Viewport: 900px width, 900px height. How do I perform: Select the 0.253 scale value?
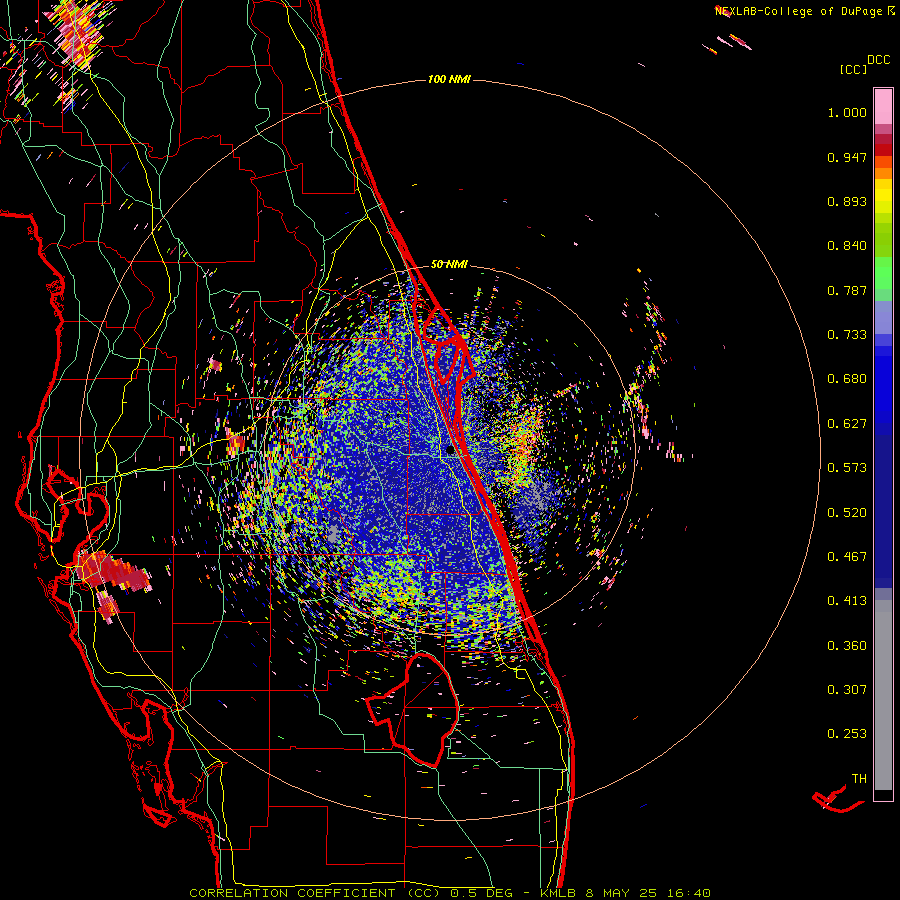(847, 734)
